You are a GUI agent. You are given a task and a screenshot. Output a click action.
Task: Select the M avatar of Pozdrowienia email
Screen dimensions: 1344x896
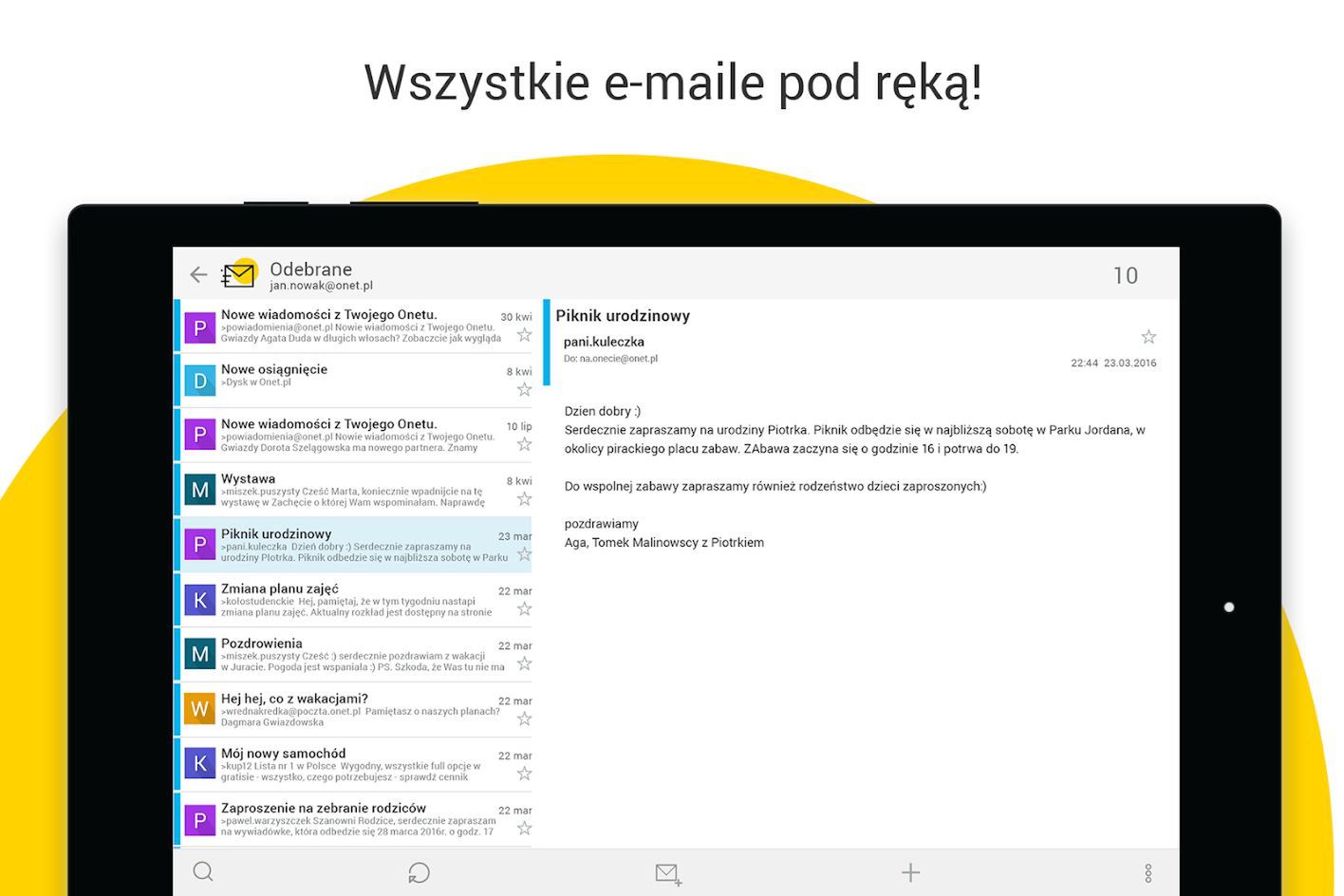click(199, 654)
